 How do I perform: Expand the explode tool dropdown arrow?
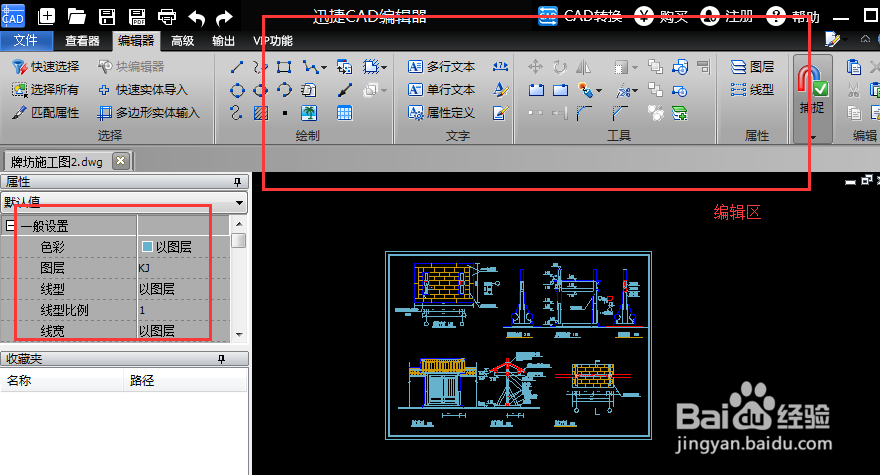[599, 90]
